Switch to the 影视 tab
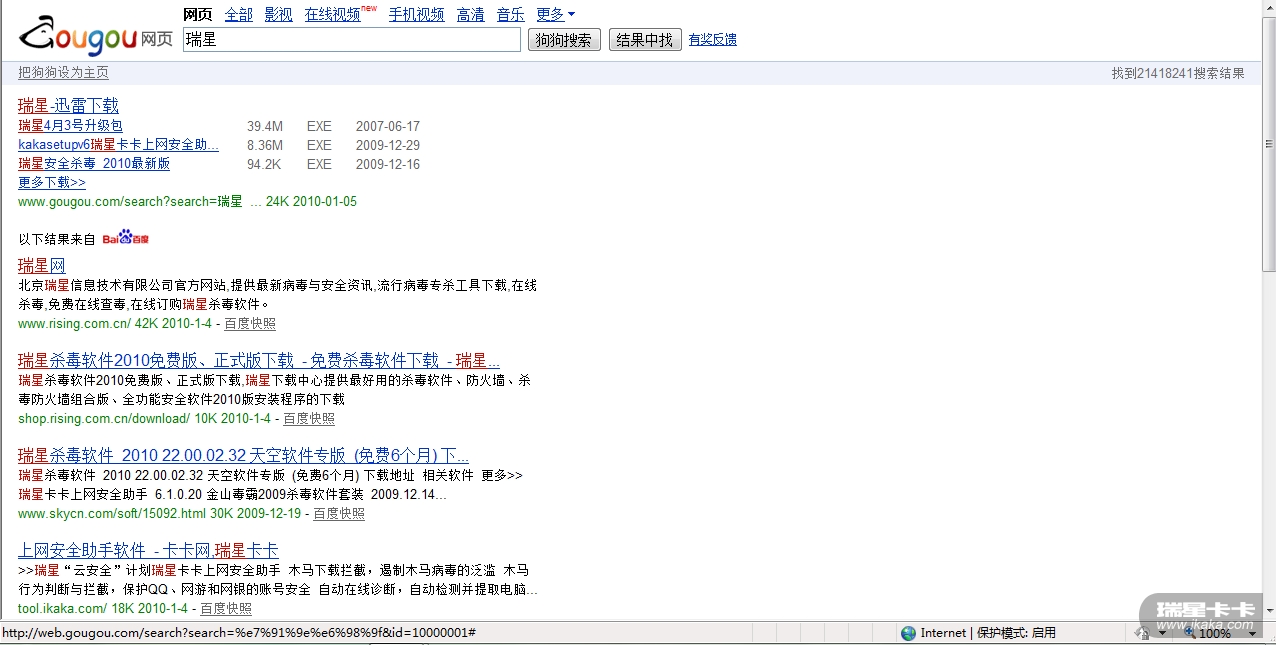The height and width of the screenshot is (645, 1276). point(278,14)
